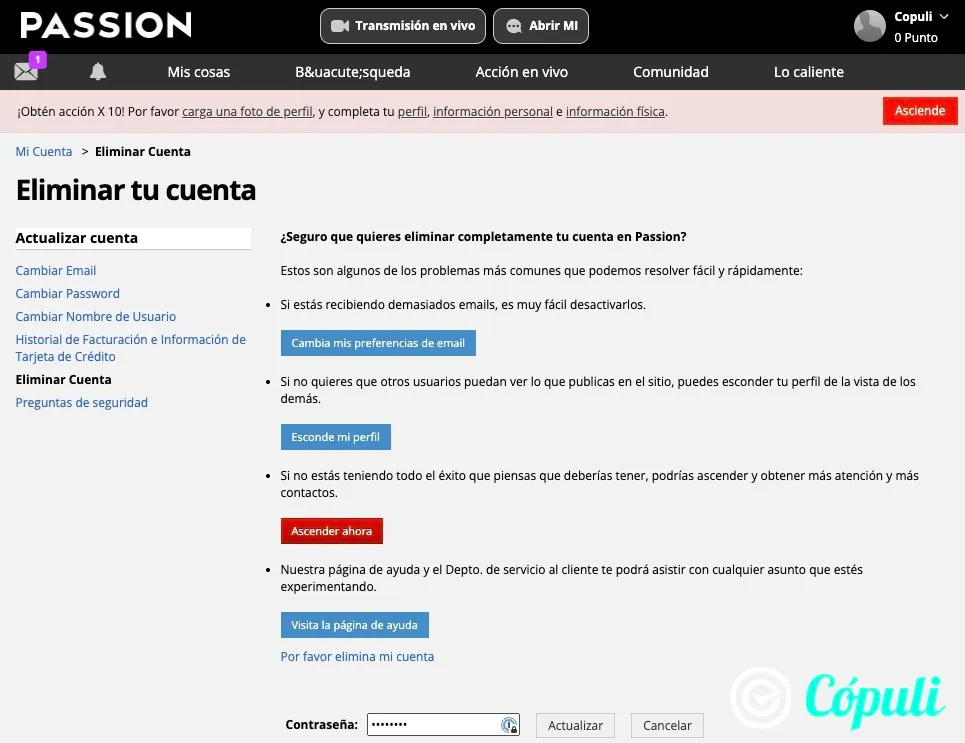Click Esconde mi perfil button
Image resolution: width=965 pixels, height=743 pixels.
coord(335,437)
